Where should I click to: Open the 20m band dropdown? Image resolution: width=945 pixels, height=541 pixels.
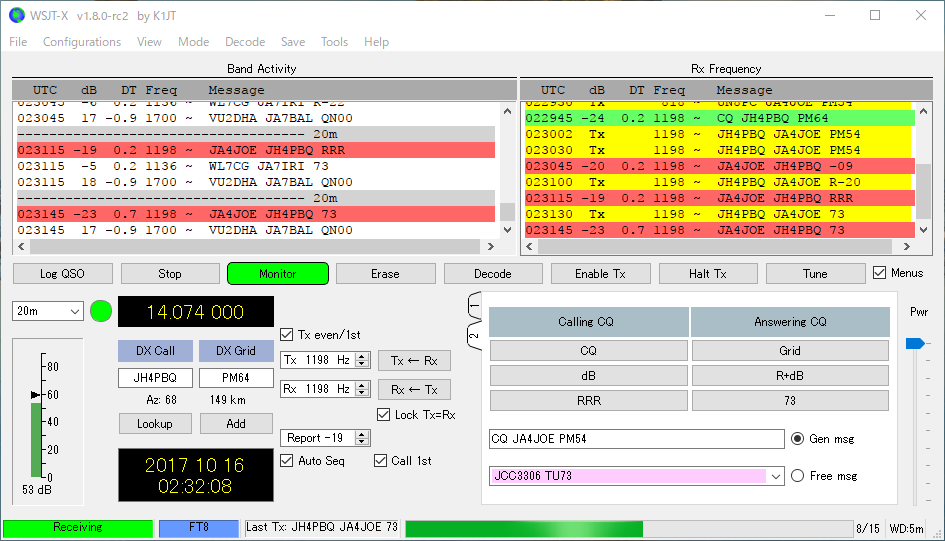pyautogui.click(x=48, y=311)
